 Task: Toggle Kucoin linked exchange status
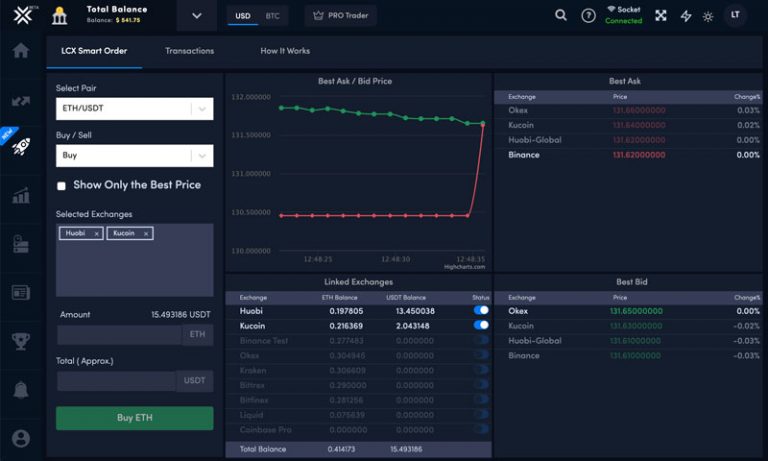[481, 325]
